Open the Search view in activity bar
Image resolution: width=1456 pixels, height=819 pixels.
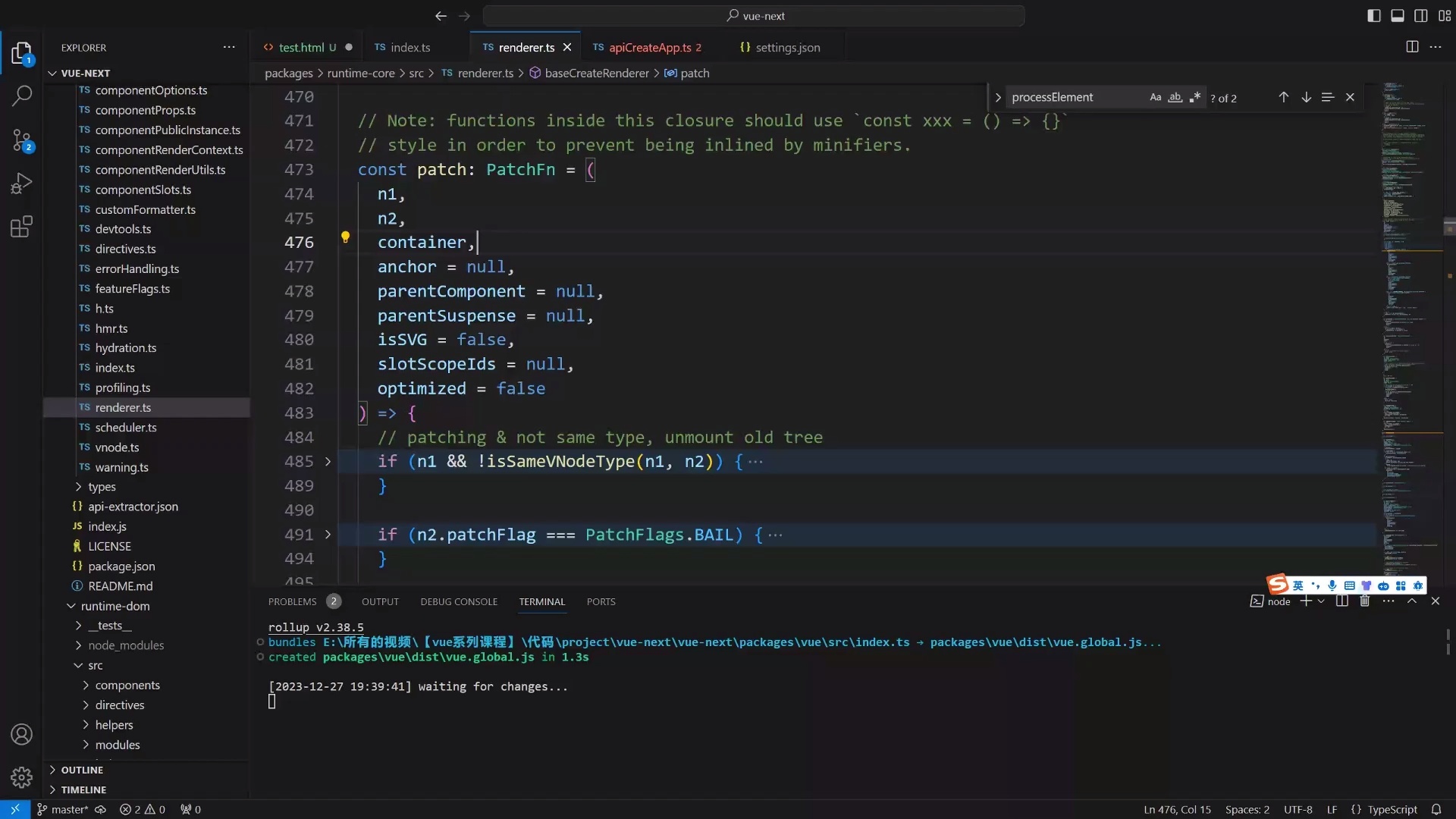(22, 96)
